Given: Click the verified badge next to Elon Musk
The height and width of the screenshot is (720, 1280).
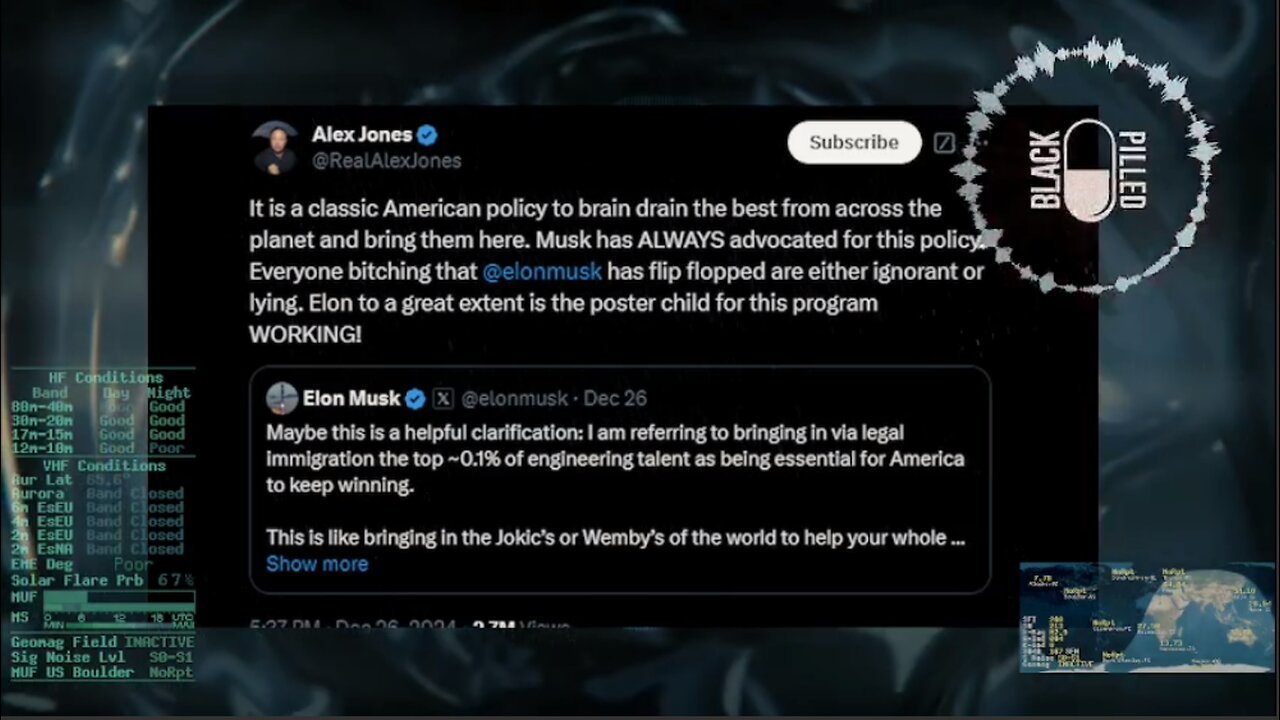Looking at the screenshot, I should (415, 399).
